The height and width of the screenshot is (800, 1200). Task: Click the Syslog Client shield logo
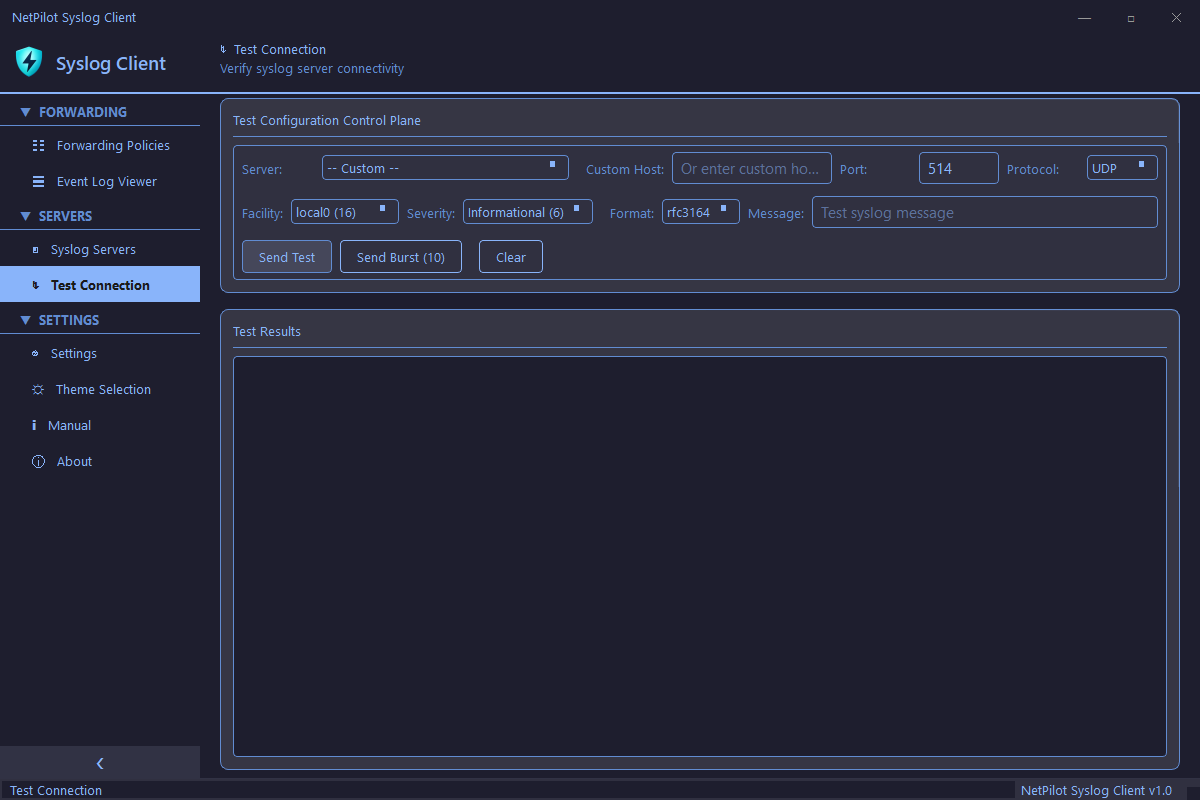pos(28,62)
